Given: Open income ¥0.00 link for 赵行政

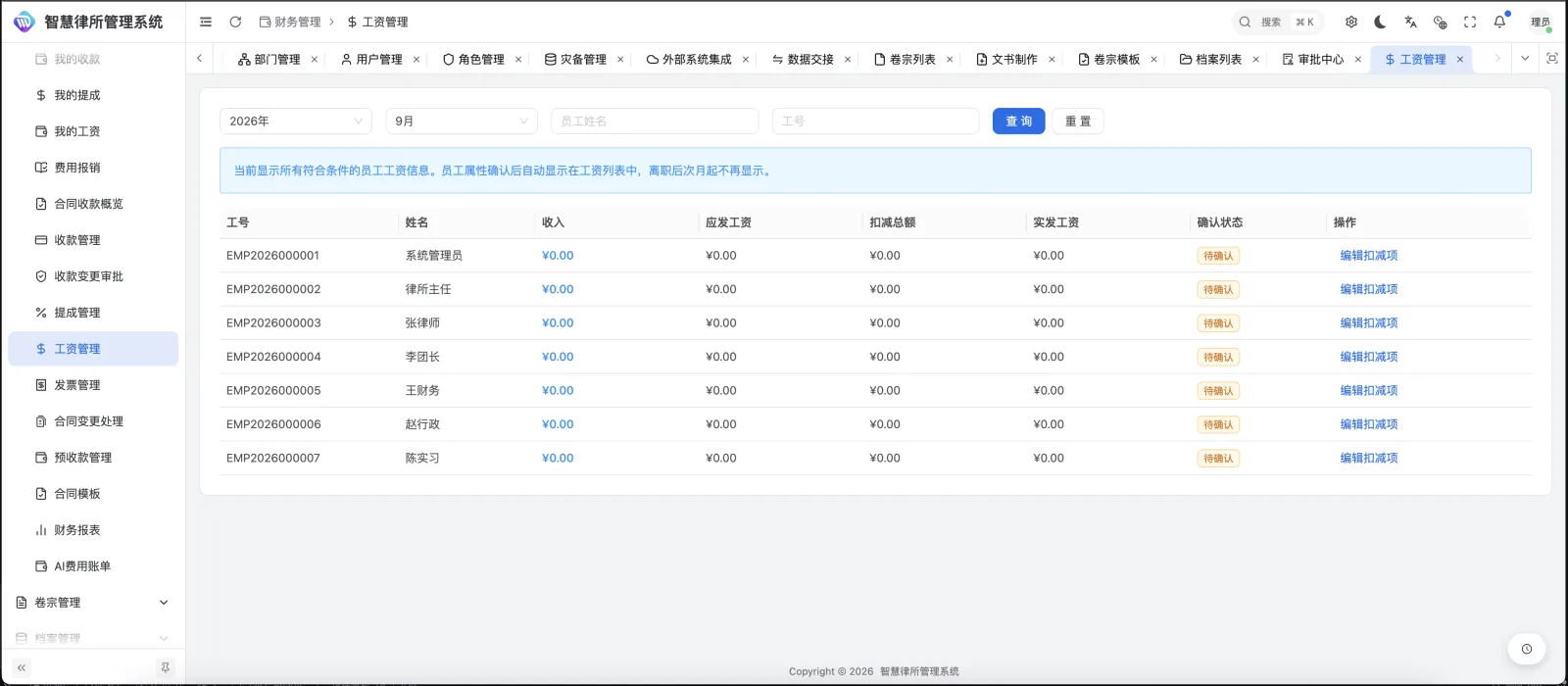Looking at the screenshot, I should point(558,424).
